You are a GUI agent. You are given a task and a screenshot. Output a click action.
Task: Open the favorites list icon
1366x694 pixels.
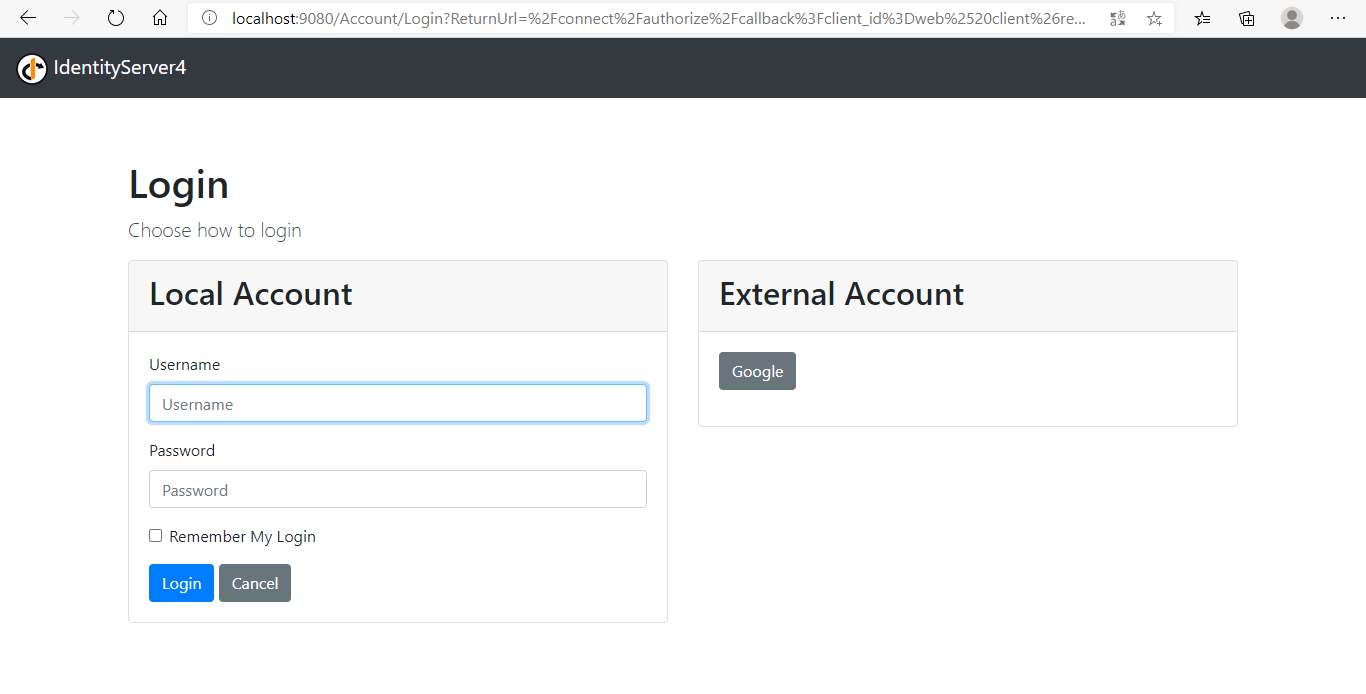(x=1203, y=18)
